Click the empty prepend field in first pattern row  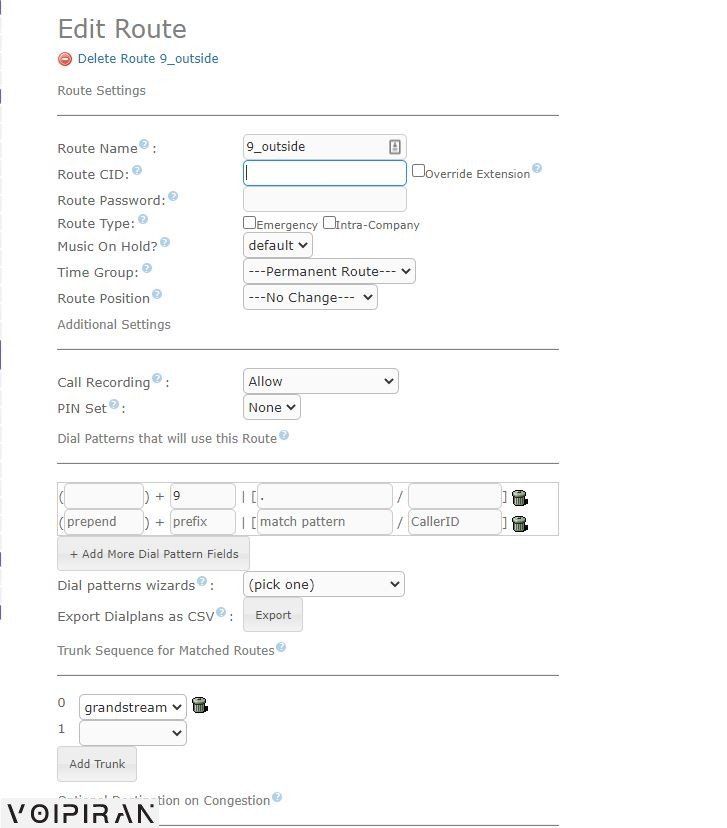tap(103, 496)
